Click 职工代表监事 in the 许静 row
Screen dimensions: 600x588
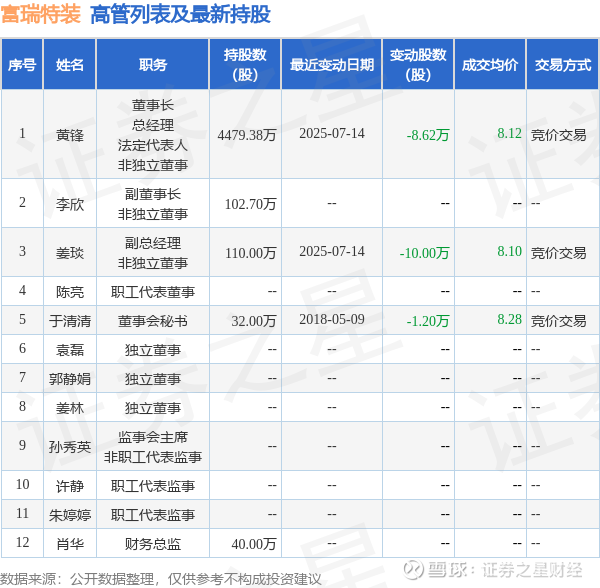click(153, 486)
